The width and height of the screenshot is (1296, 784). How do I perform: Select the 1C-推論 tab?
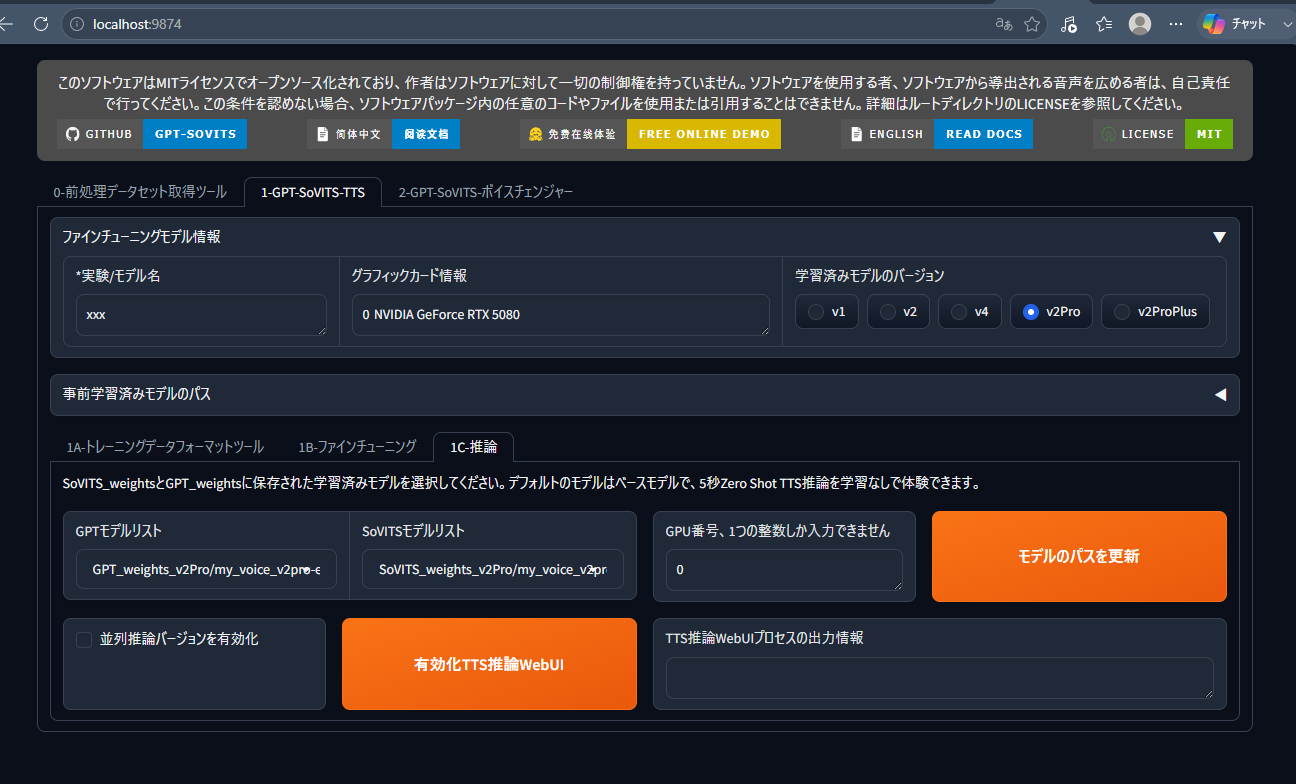pyautogui.click(x=473, y=447)
